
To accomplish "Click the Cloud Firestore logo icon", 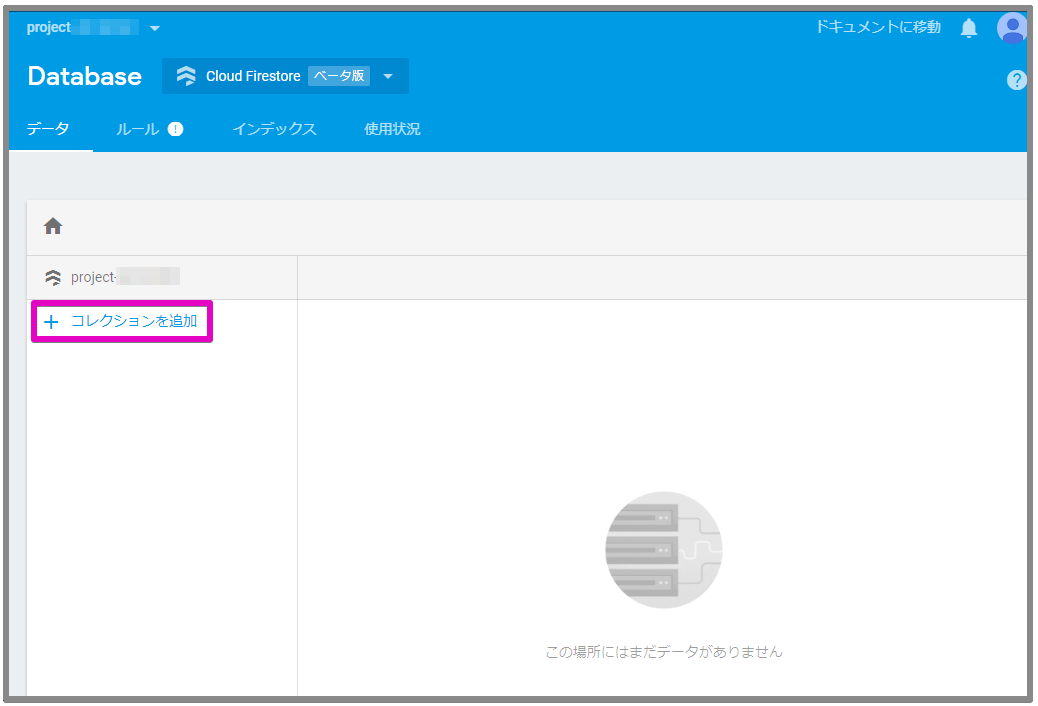I will 187,75.
